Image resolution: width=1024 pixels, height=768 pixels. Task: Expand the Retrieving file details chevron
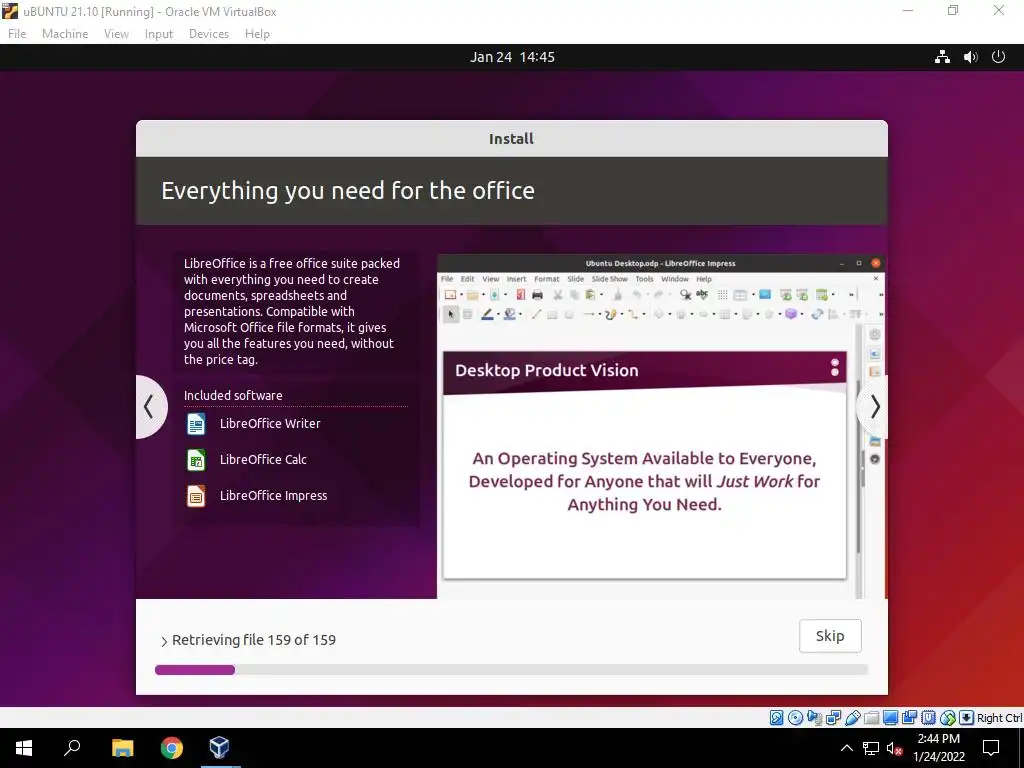tap(164, 641)
